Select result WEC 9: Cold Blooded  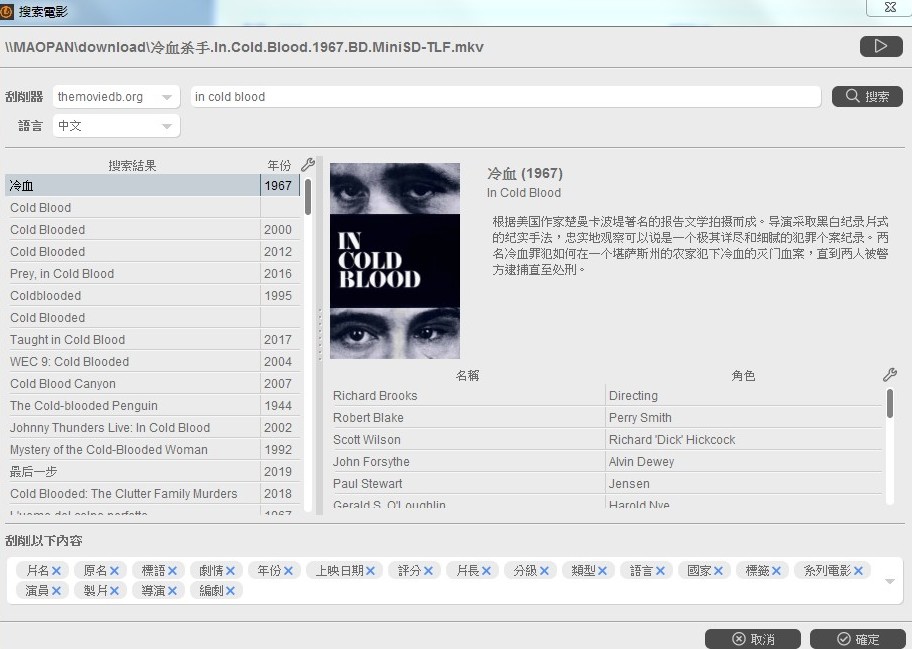click(152, 362)
